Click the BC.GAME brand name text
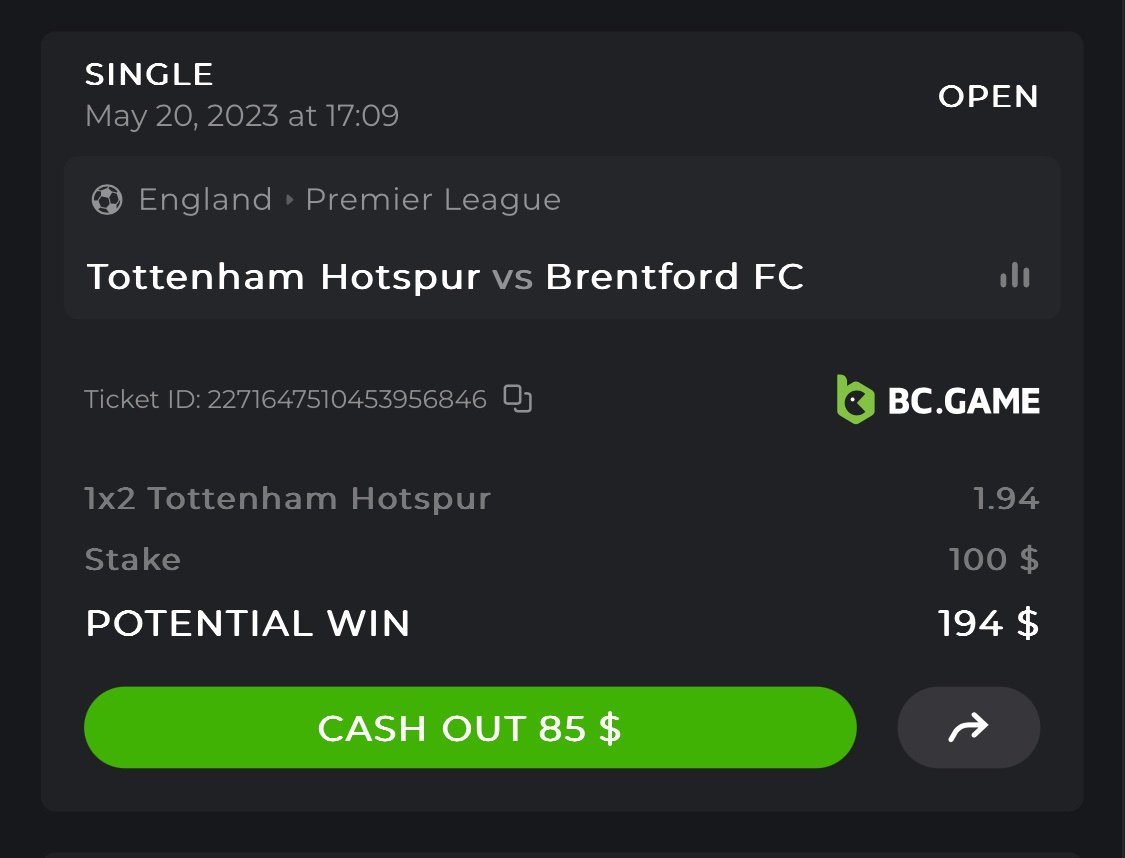The image size is (1125, 858). [964, 401]
